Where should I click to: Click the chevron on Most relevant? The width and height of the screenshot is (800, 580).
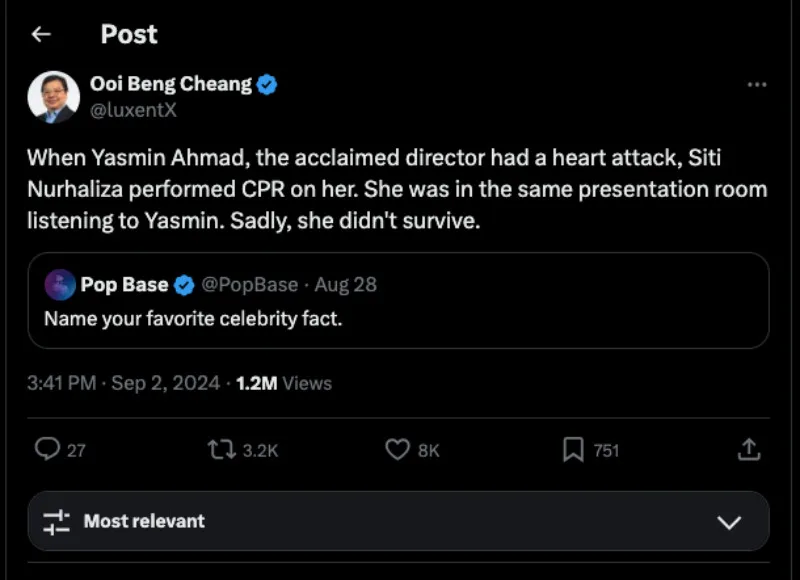pos(730,522)
